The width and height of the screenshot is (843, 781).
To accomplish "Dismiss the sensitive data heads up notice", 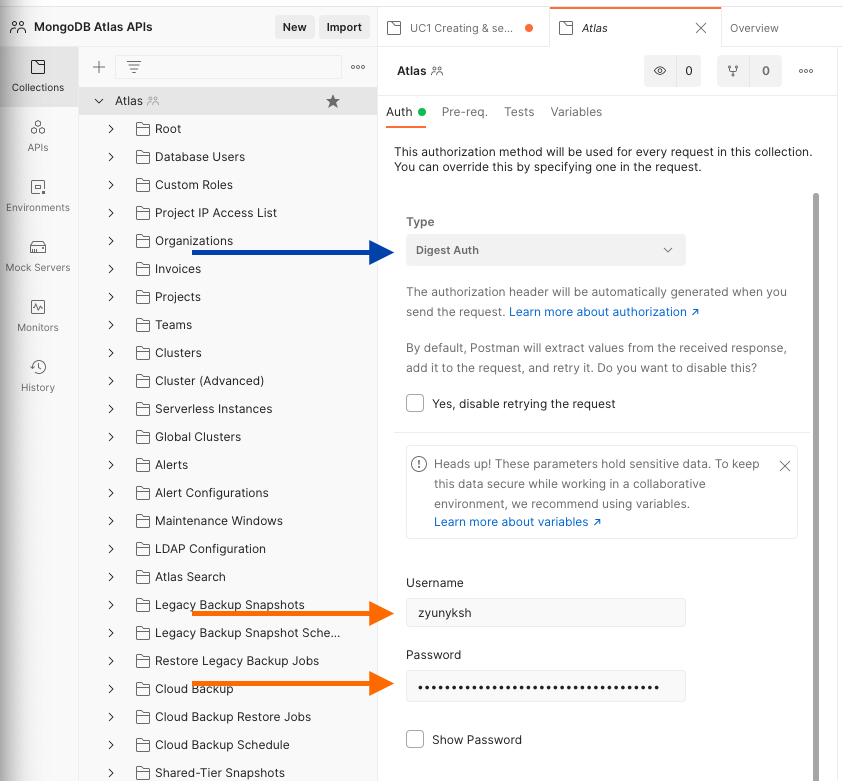I will (x=785, y=466).
